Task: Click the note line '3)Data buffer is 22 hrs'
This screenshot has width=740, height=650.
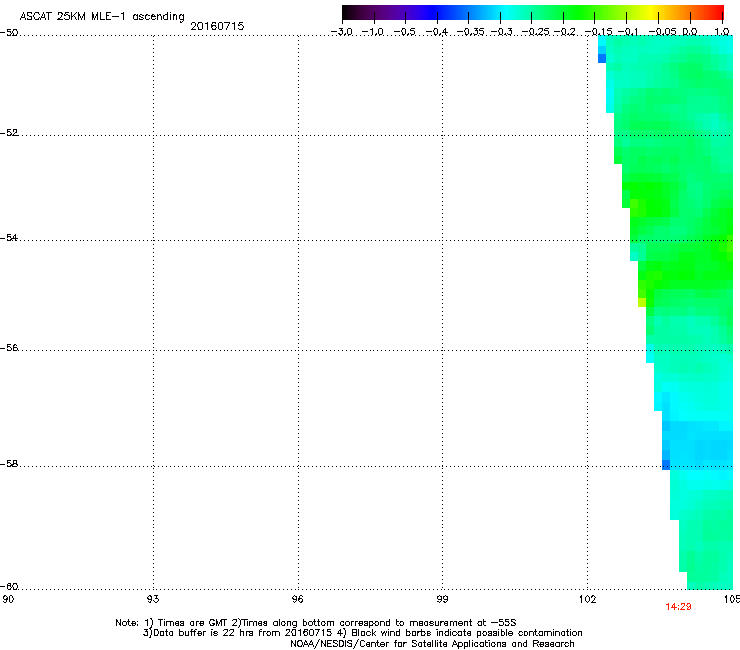Action: (x=362, y=633)
